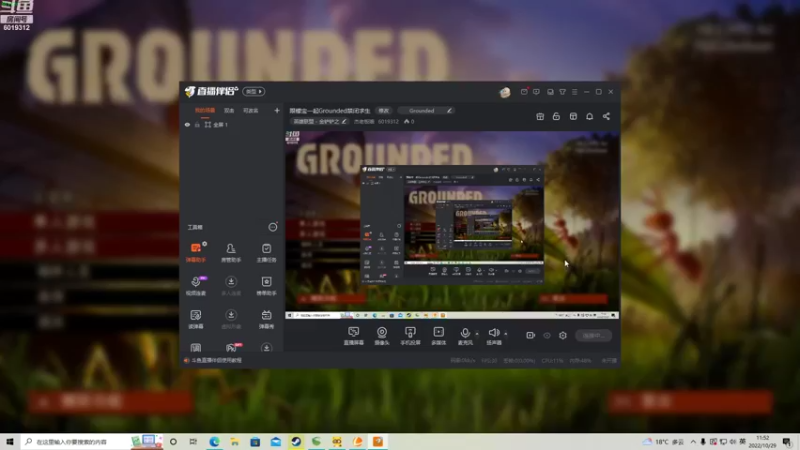Add 多媒体 multimedia source

click(438, 336)
